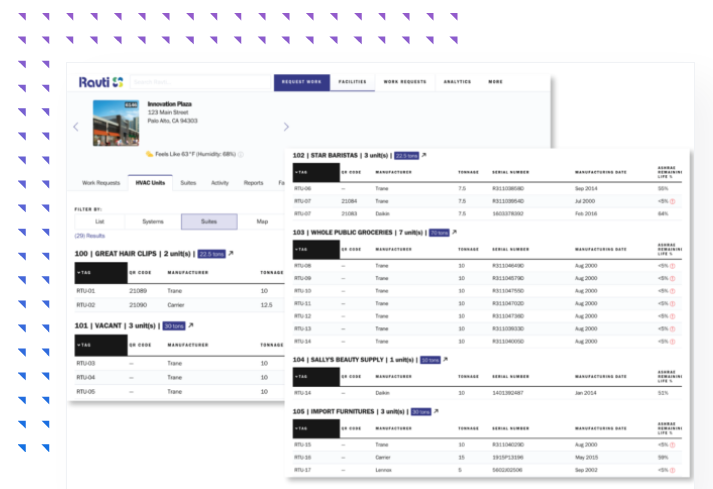Sort by Tag in Star Baristas table
Screen dimensions: 713x489
click(x=316, y=172)
